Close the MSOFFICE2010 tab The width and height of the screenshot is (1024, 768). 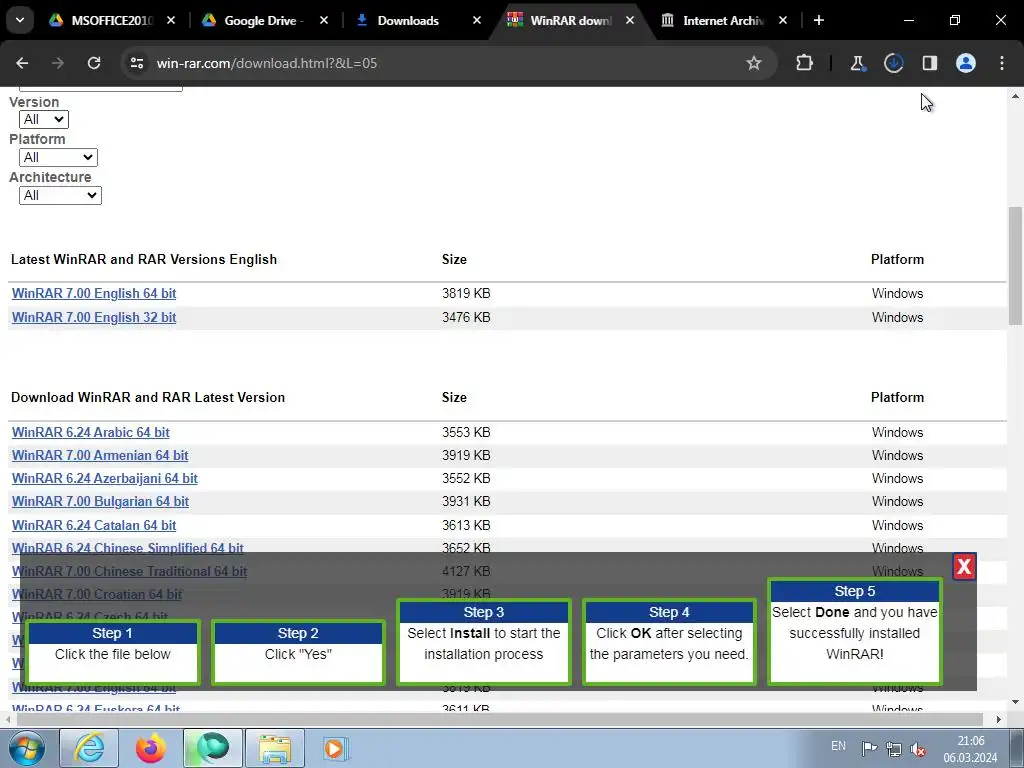171,20
